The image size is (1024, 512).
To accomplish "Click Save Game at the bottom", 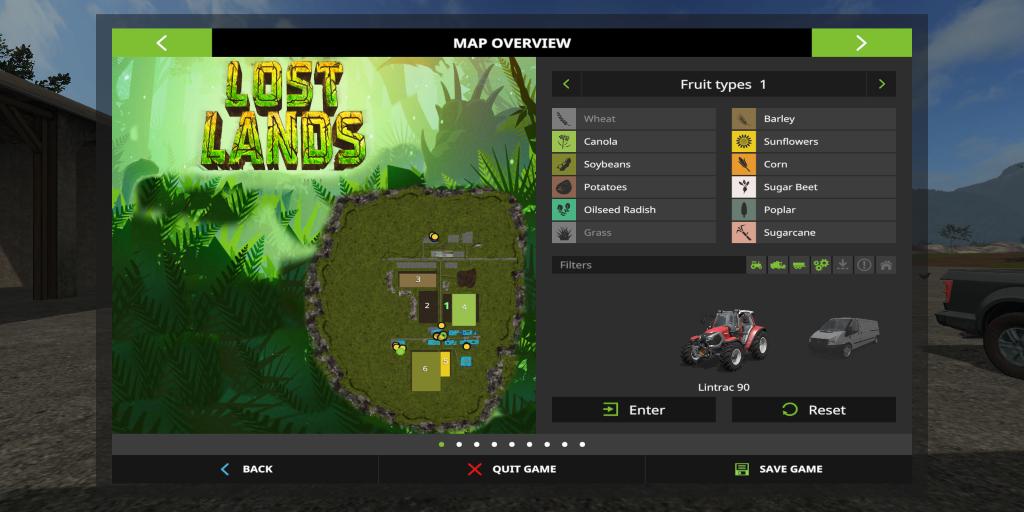I will (778, 469).
